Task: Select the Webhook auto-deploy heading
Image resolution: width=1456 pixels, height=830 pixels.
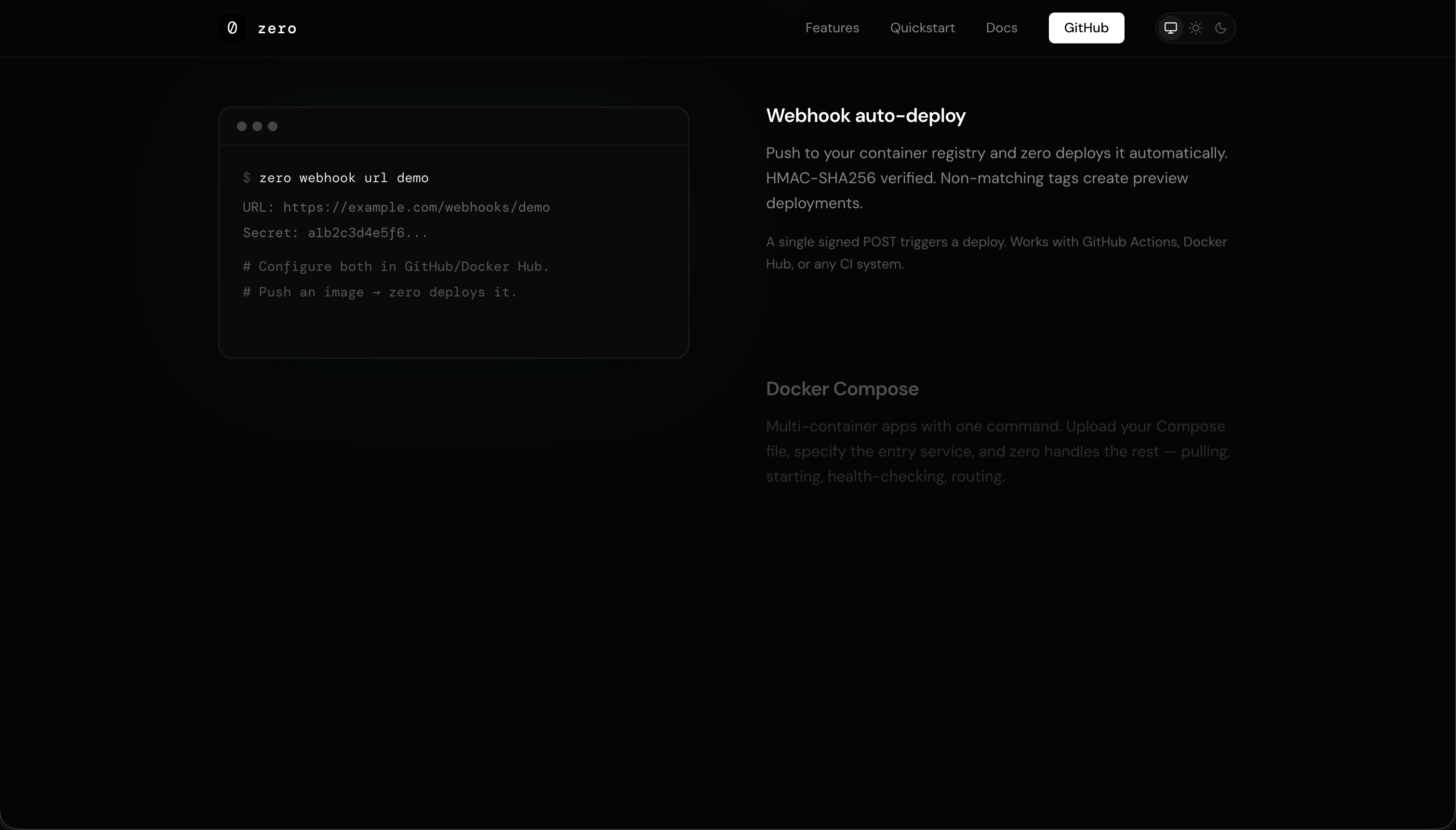Action: pyautogui.click(x=865, y=116)
